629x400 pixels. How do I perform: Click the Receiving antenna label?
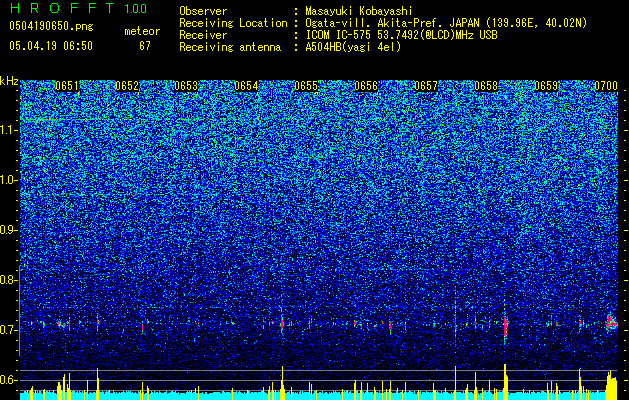point(230,47)
